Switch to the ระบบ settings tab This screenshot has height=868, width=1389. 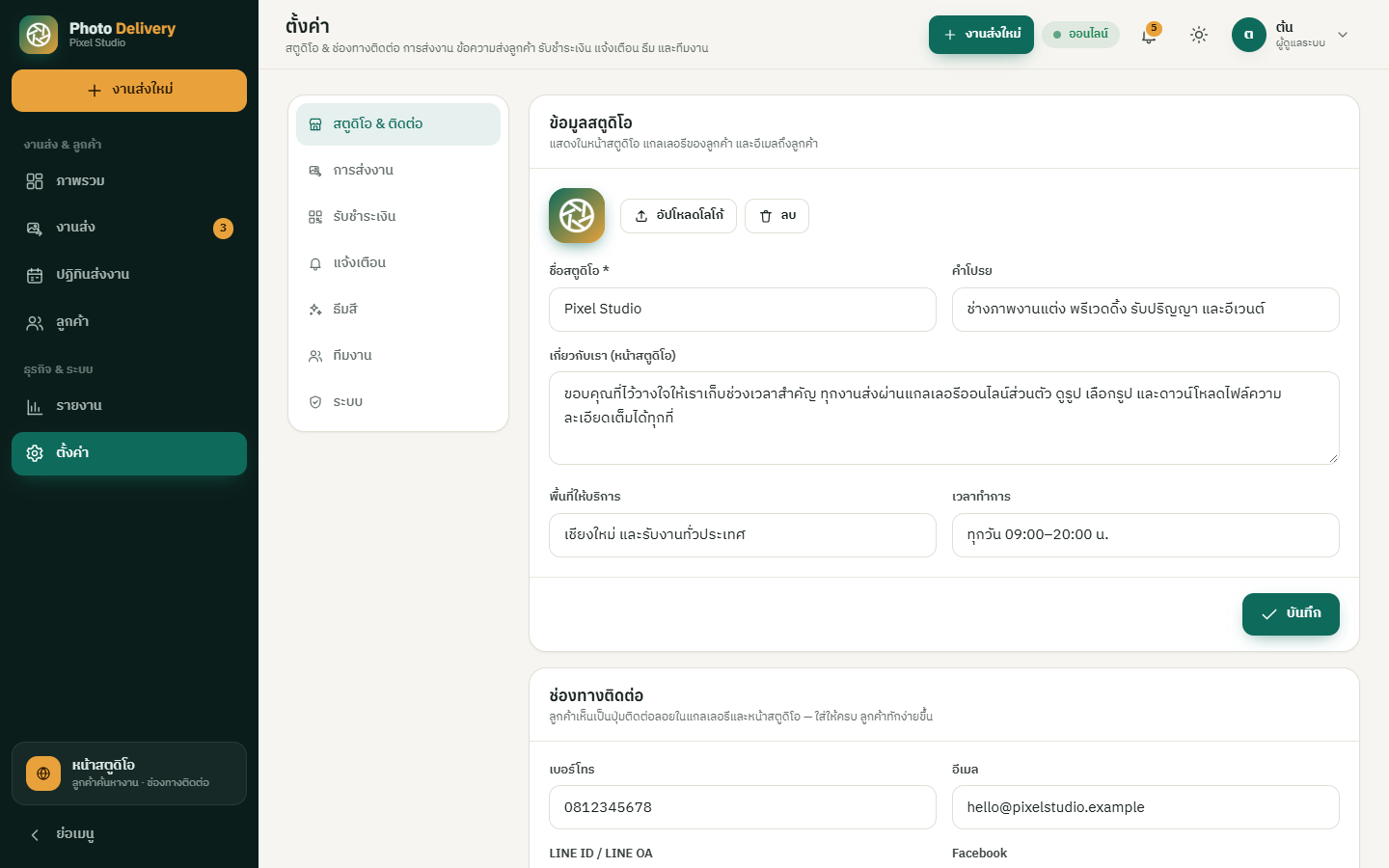tap(398, 402)
